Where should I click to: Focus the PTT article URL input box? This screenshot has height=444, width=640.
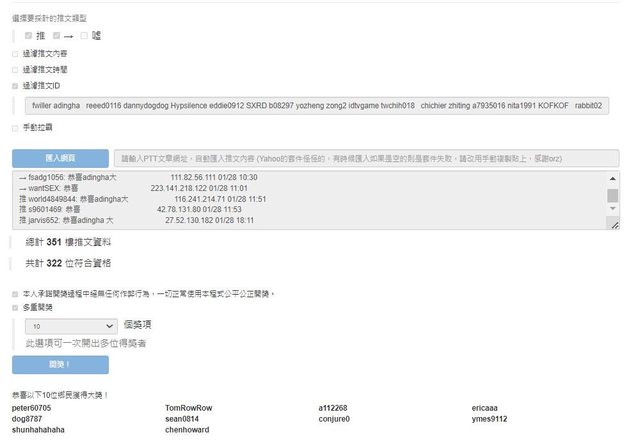pyautogui.click(x=365, y=158)
